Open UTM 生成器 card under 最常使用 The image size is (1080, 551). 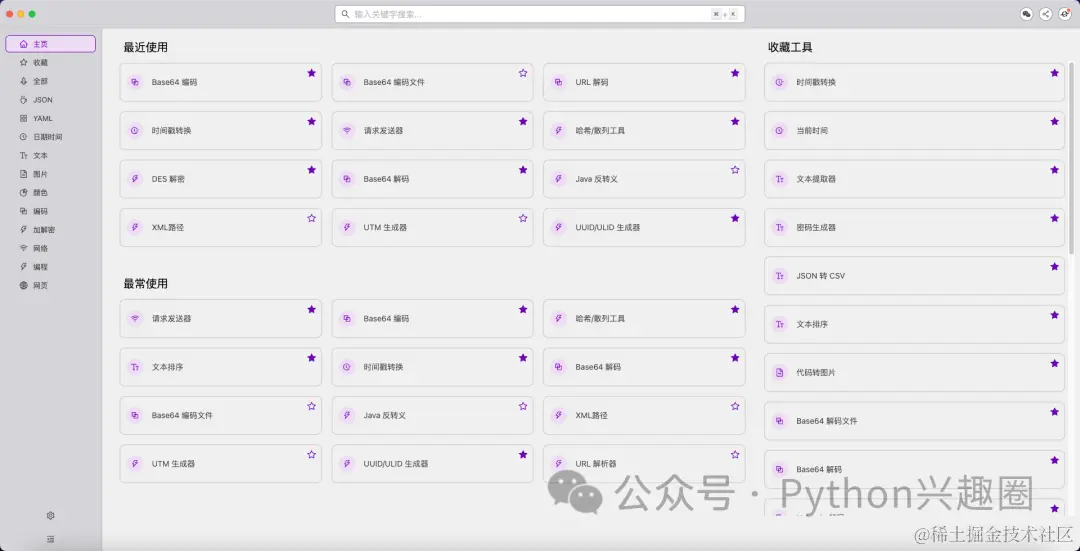click(x=220, y=464)
